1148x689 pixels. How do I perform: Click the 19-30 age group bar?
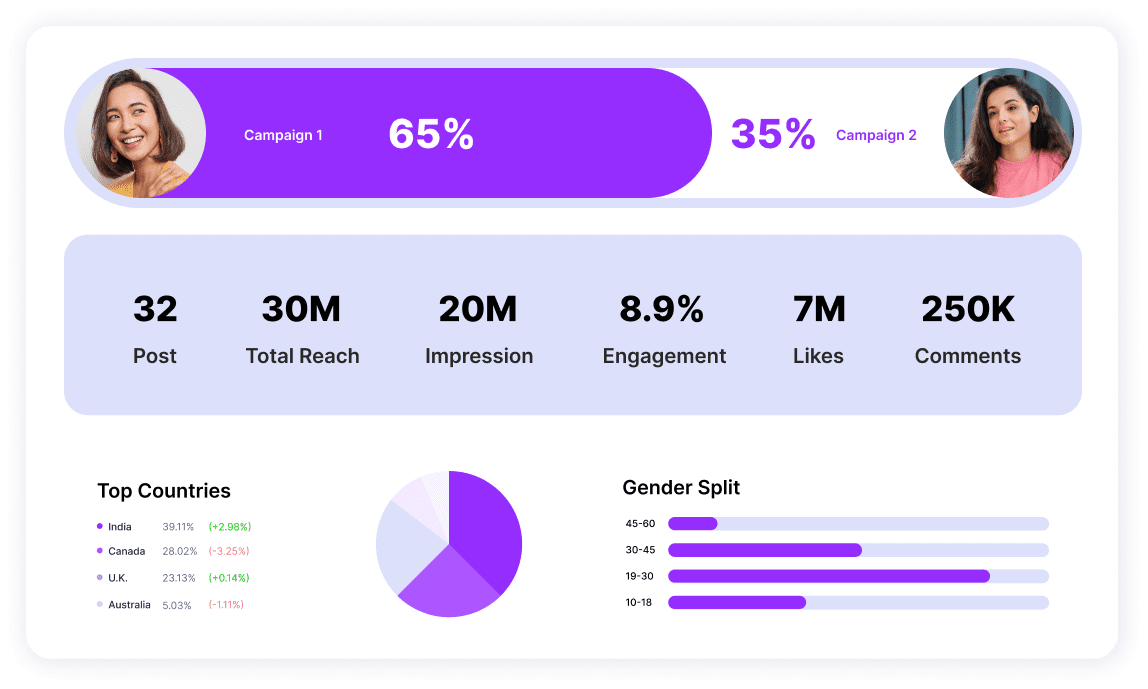(828, 576)
